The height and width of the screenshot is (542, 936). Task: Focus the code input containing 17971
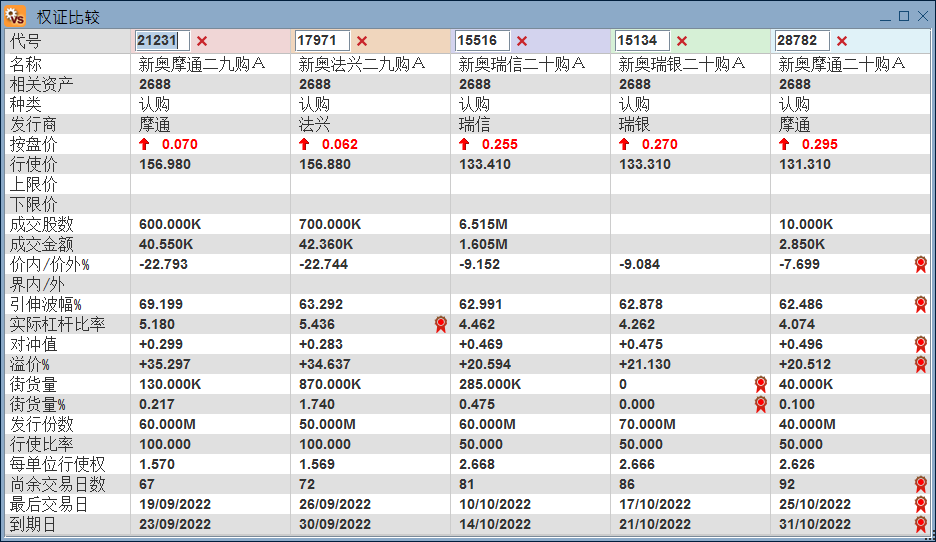pos(322,41)
